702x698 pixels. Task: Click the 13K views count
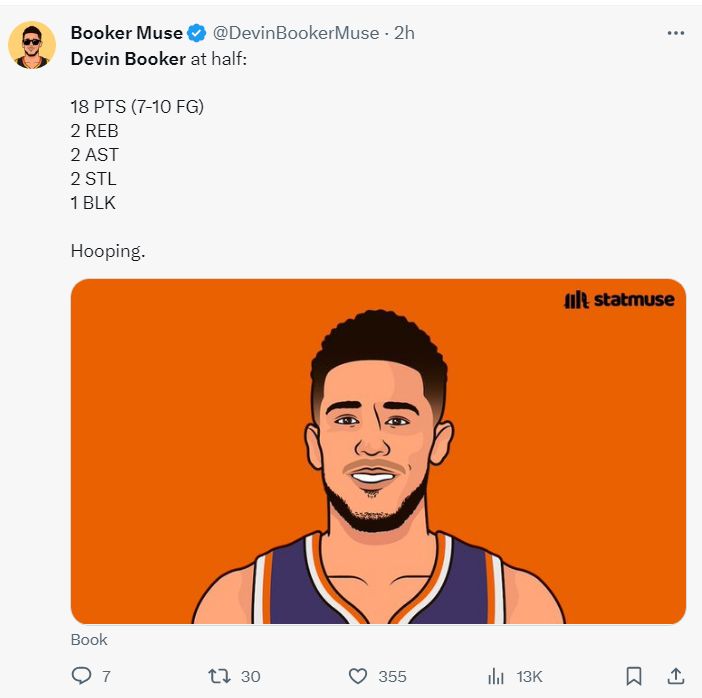click(x=529, y=677)
